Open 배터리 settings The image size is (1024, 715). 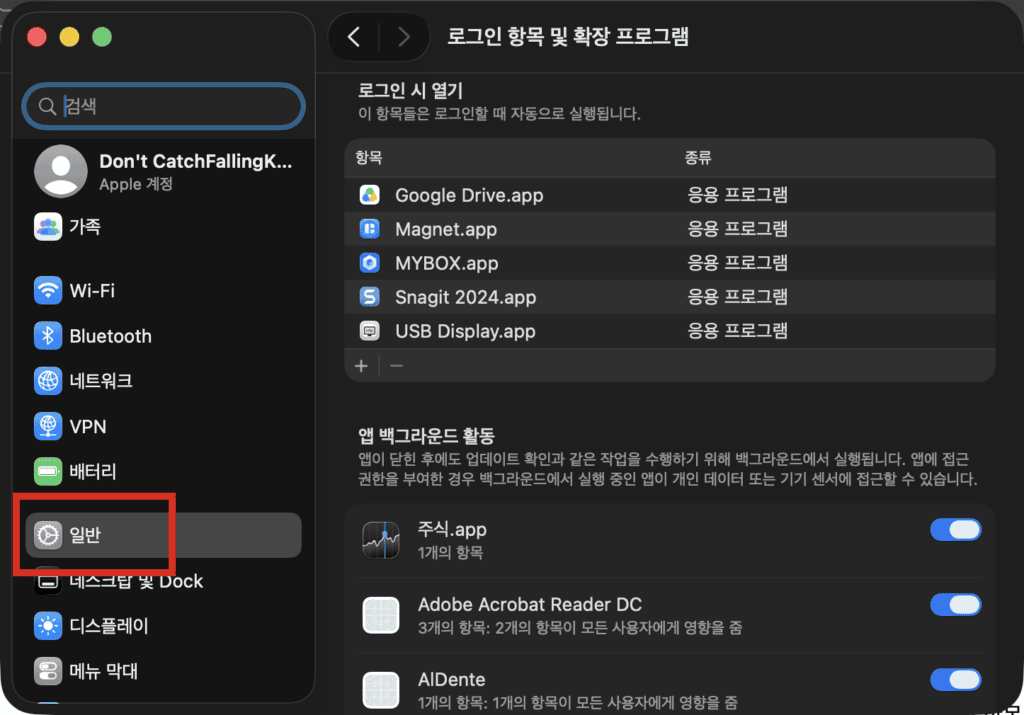click(x=163, y=471)
